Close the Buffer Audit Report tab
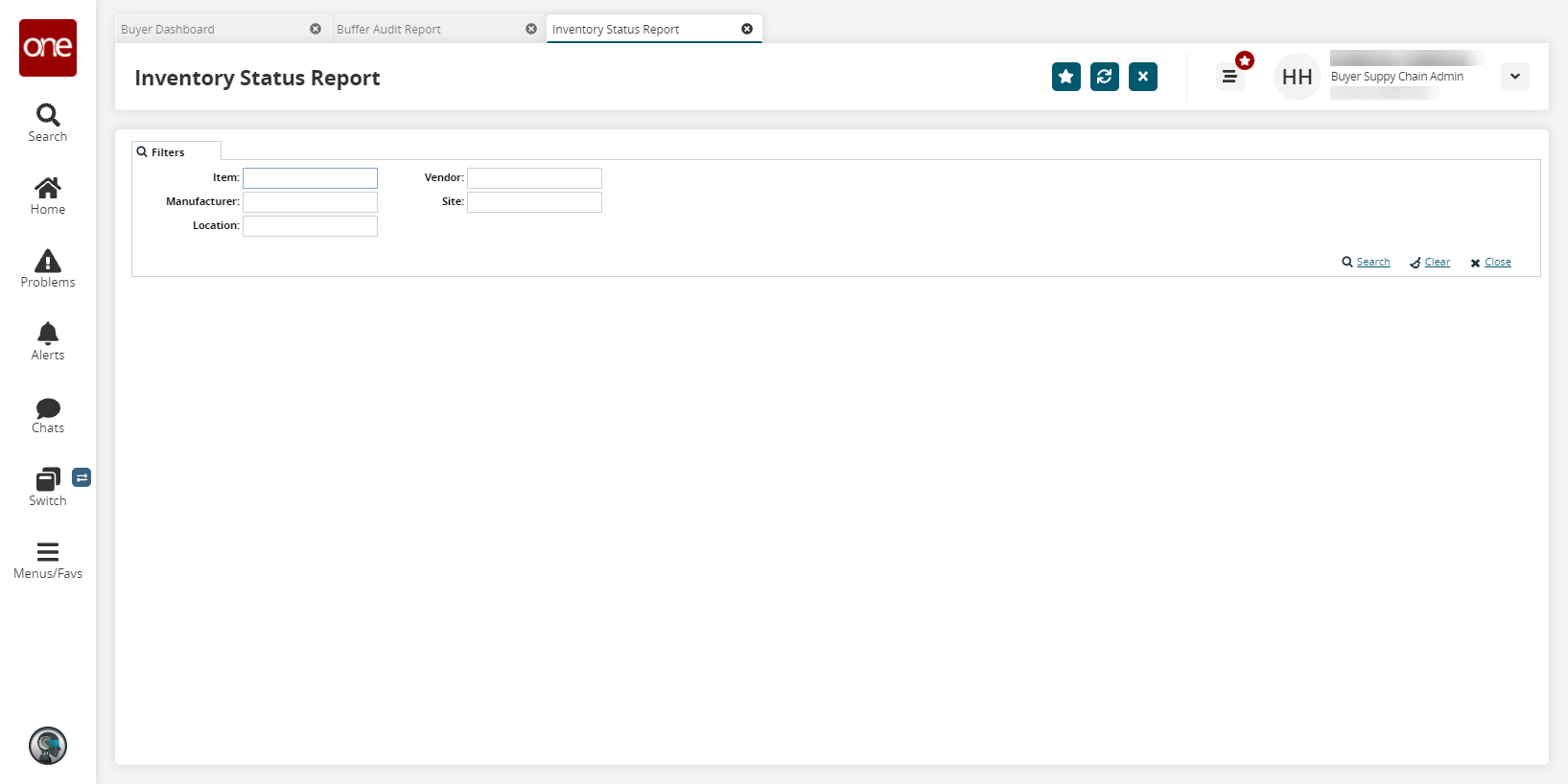 pyautogui.click(x=531, y=29)
